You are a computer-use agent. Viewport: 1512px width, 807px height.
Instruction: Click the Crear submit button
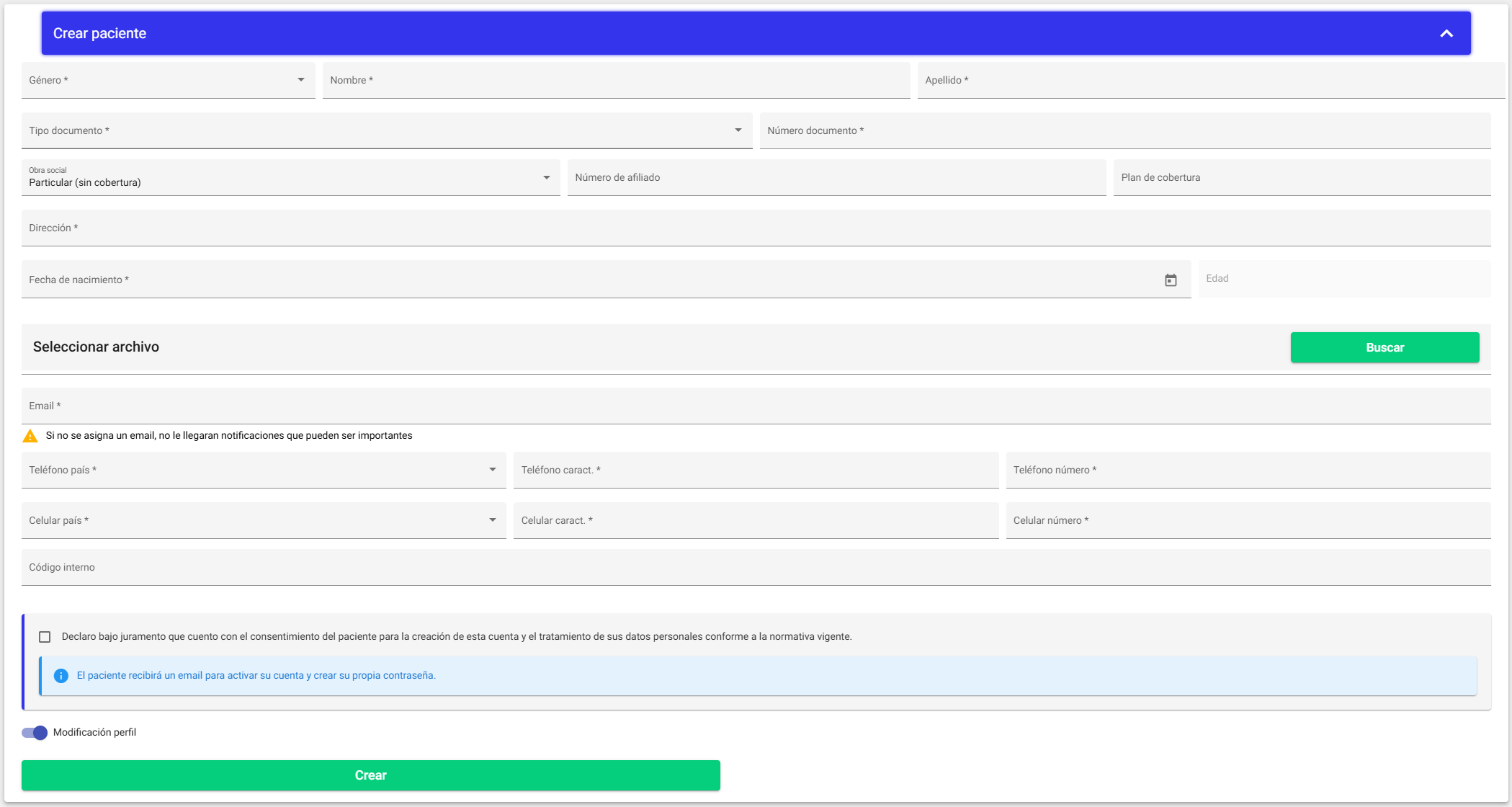(371, 775)
